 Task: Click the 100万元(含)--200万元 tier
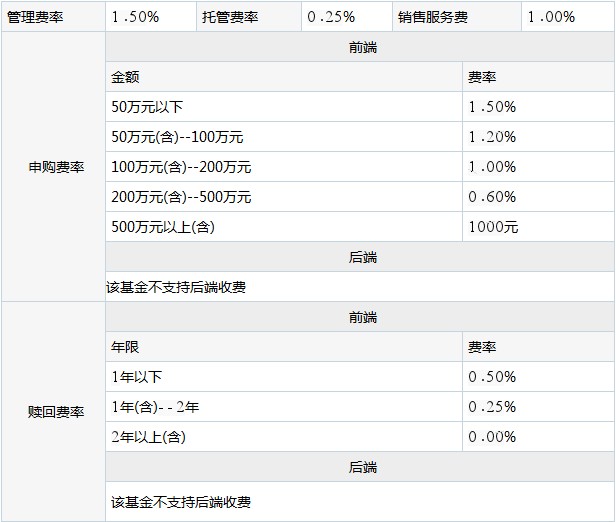point(181,167)
